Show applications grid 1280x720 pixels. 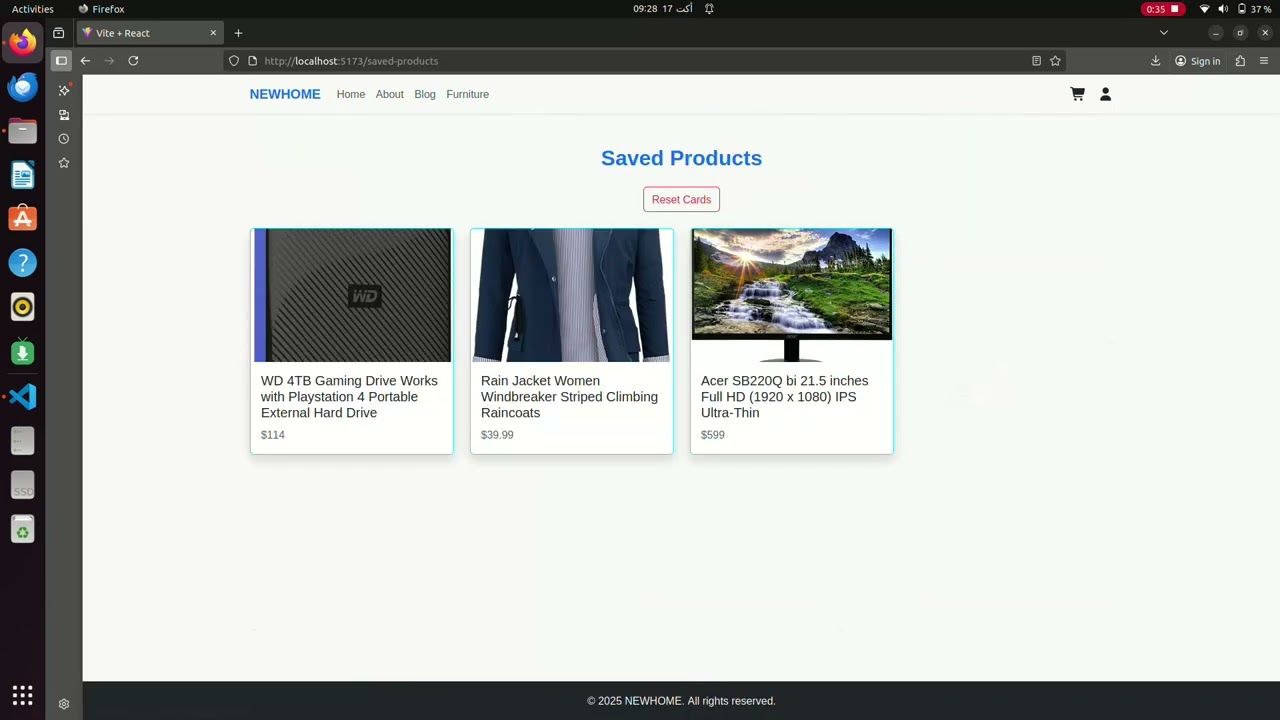[22, 695]
